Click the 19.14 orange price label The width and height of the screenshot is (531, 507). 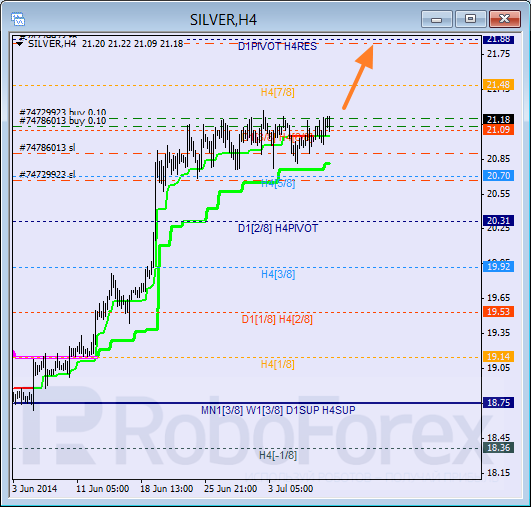pyautogui.click(x=498, y=356)
